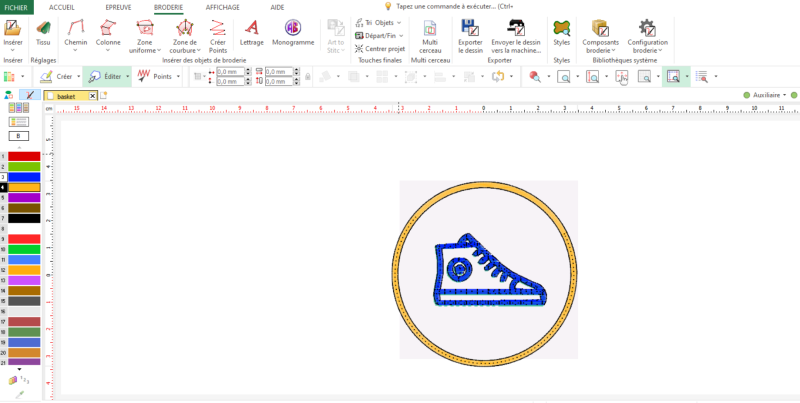Close the basket document tab
The height and width of the screenshot is (403, 800).
pyautogui.click(x=92, y=95)
